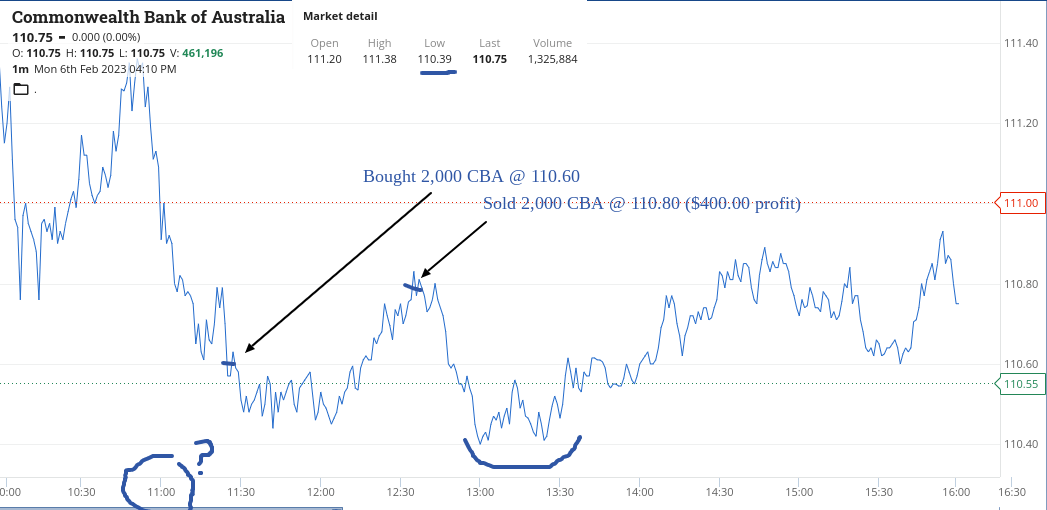Select the 1m interval label
This screenshot has width=1047, height=510.
coord(21,69)
